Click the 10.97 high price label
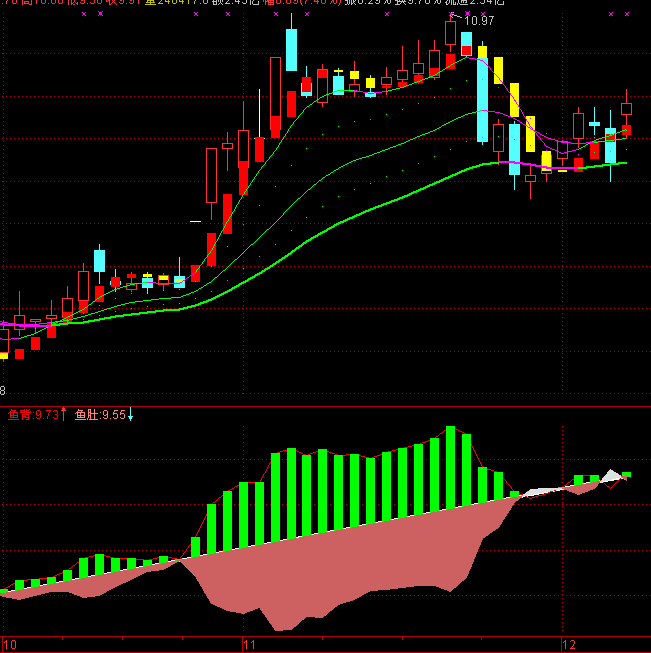The height and width of the screenshot is (653, 651). pyautogui.click(x=479, y=20)
